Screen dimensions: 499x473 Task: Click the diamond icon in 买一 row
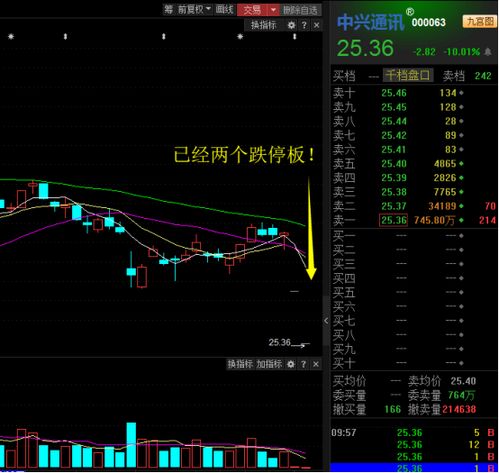click(461, 236)
